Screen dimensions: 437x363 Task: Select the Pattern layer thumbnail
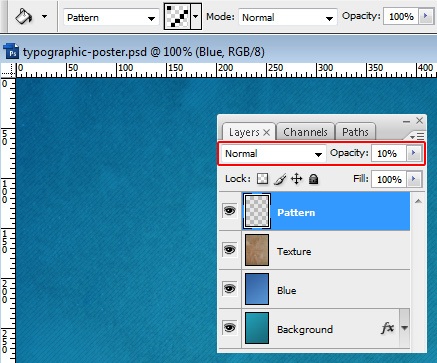(257, 211)
